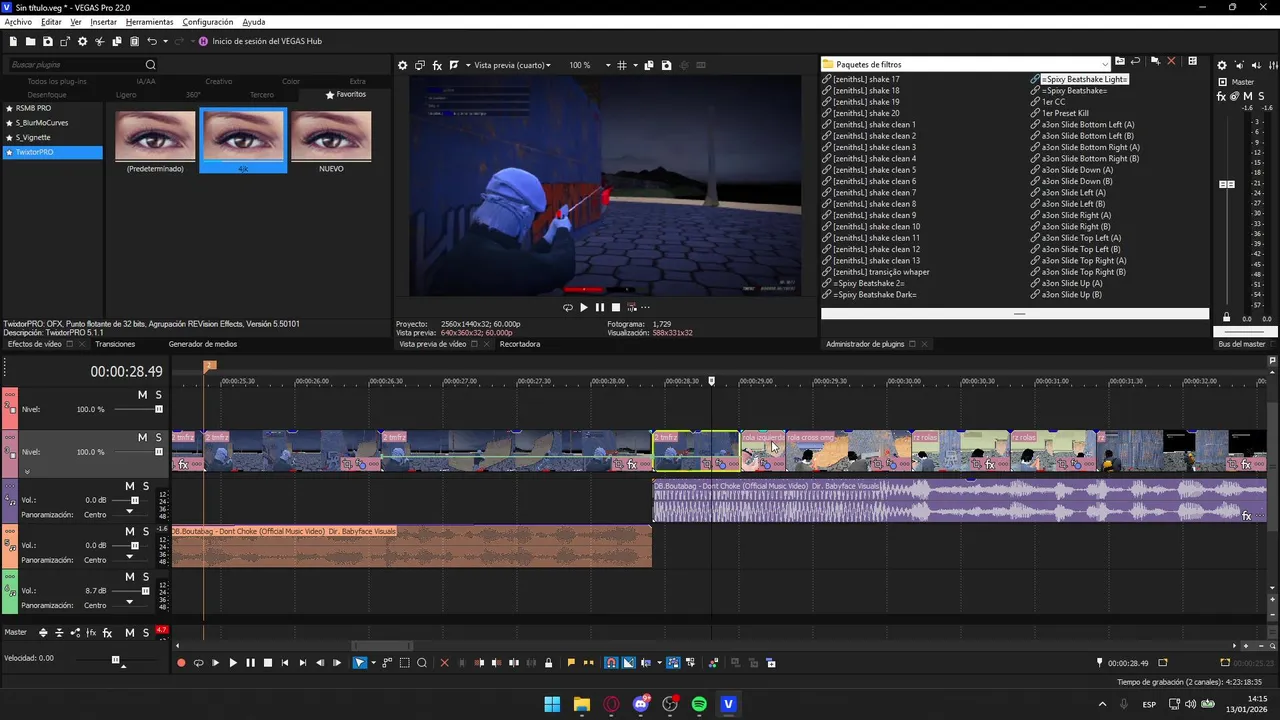Switch to the Transiciones tab
The height and width of the screenshot is (720, 1280).
click(x=115, y=344)
